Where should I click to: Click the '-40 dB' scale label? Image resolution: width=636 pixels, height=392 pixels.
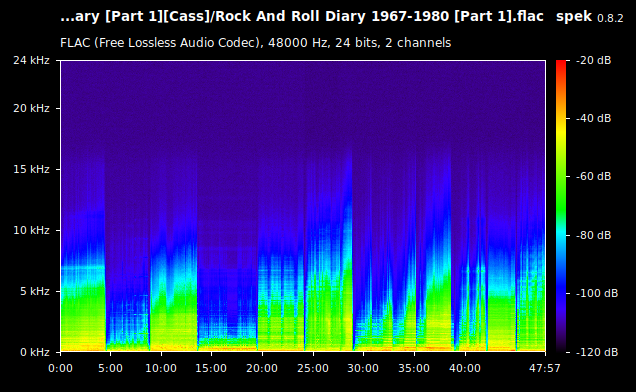593,118
